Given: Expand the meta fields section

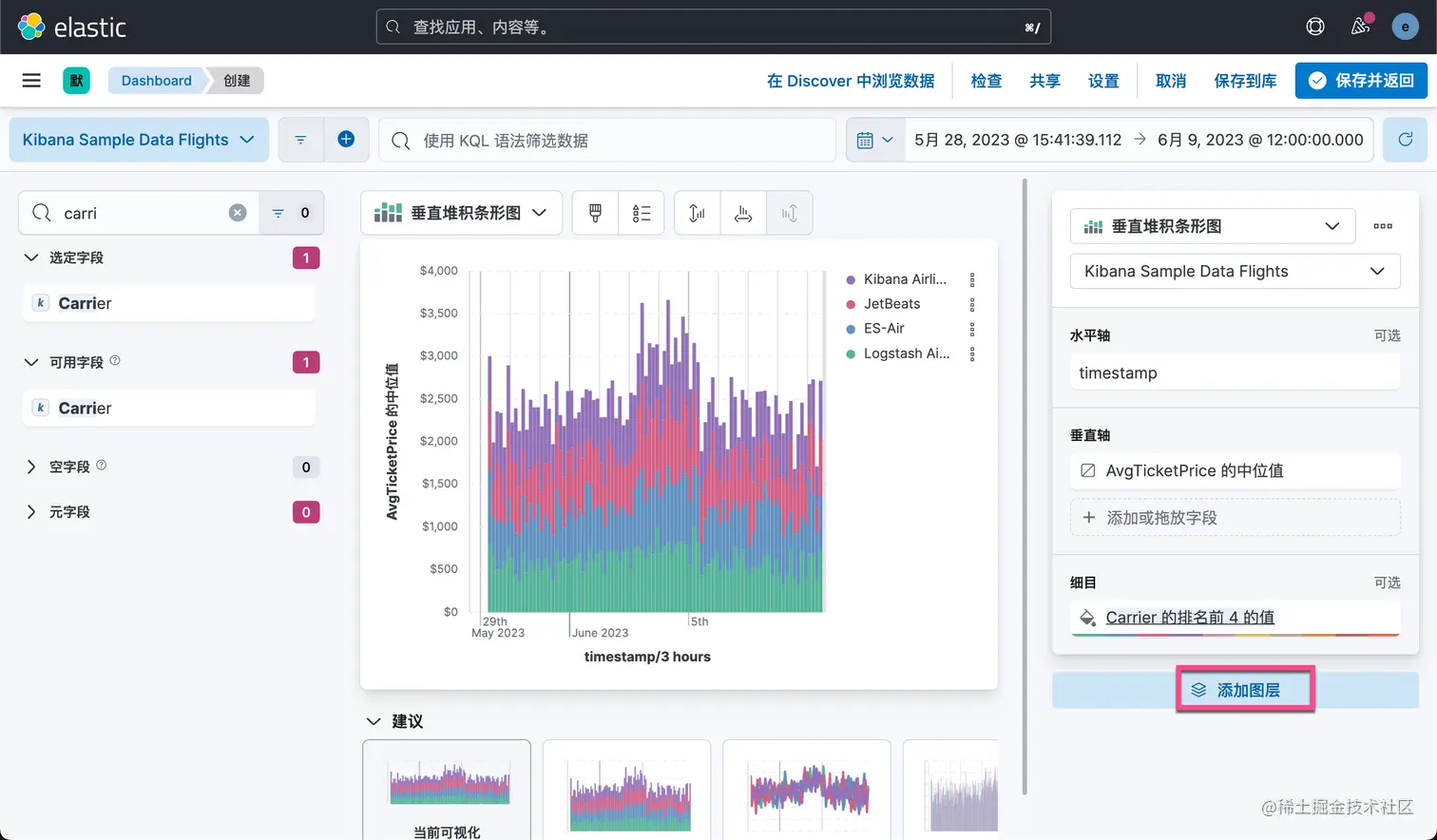Looking at the screenshot, I should [30, 512].
